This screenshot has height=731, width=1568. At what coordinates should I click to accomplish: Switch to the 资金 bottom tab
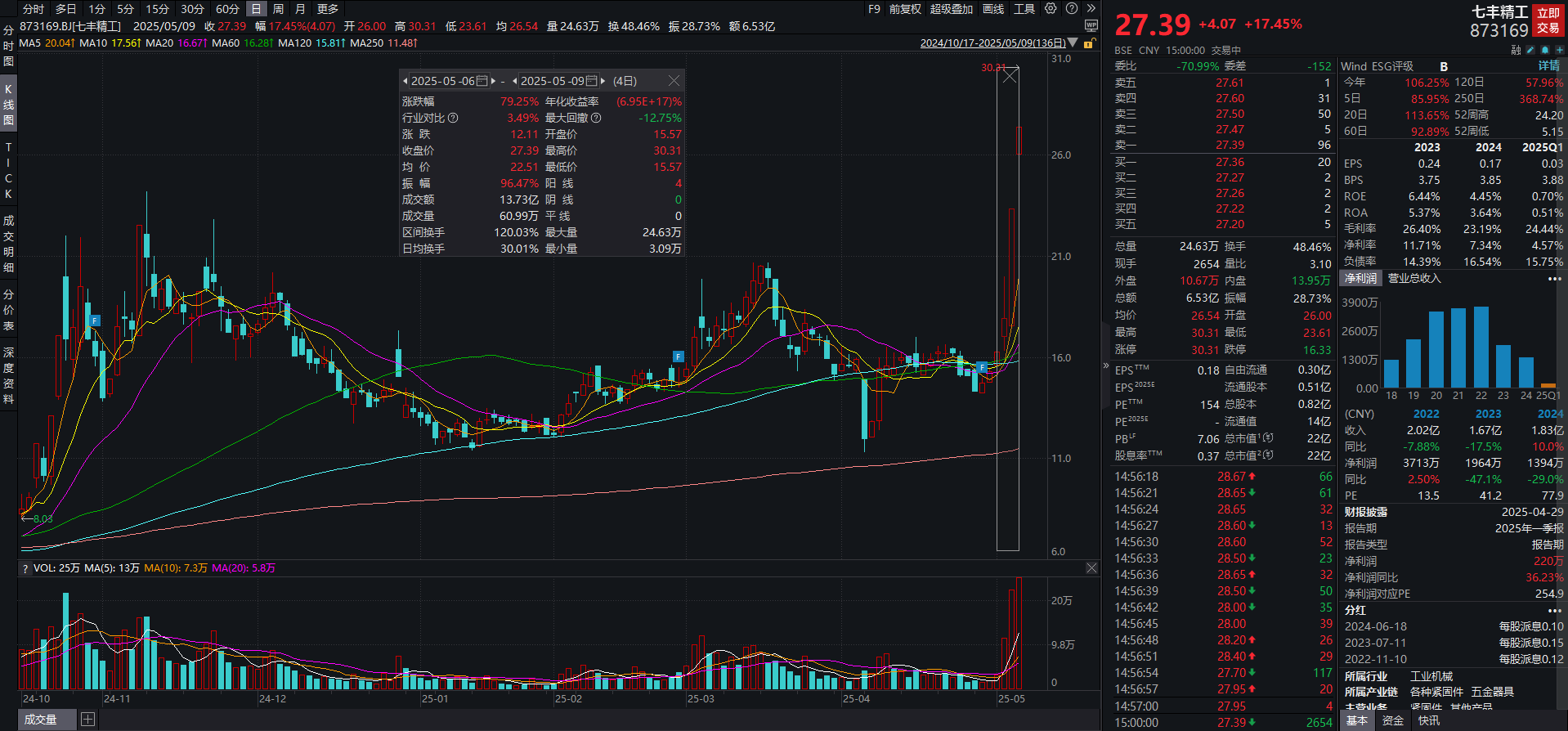tap(1393, 720)
